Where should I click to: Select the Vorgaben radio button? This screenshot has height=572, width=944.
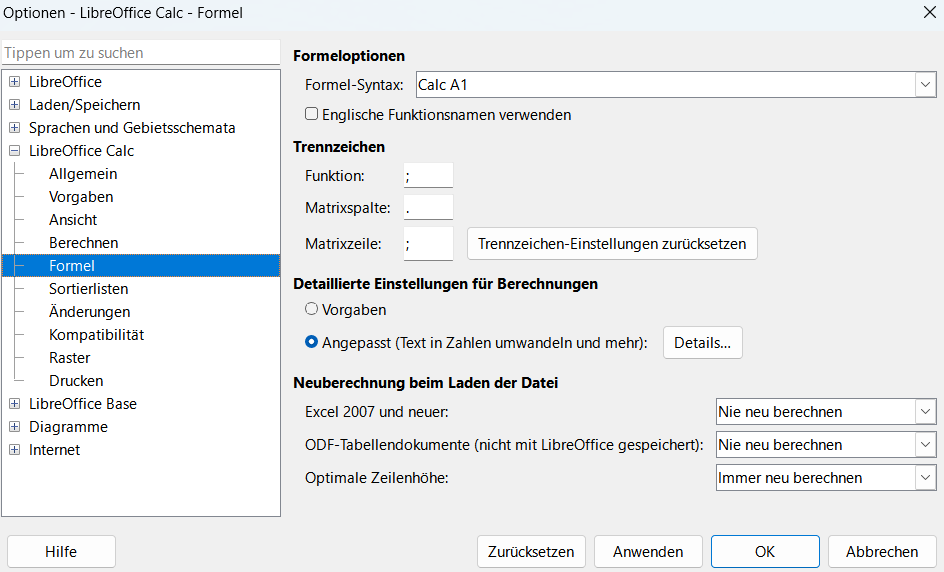(x=311, y=309)
